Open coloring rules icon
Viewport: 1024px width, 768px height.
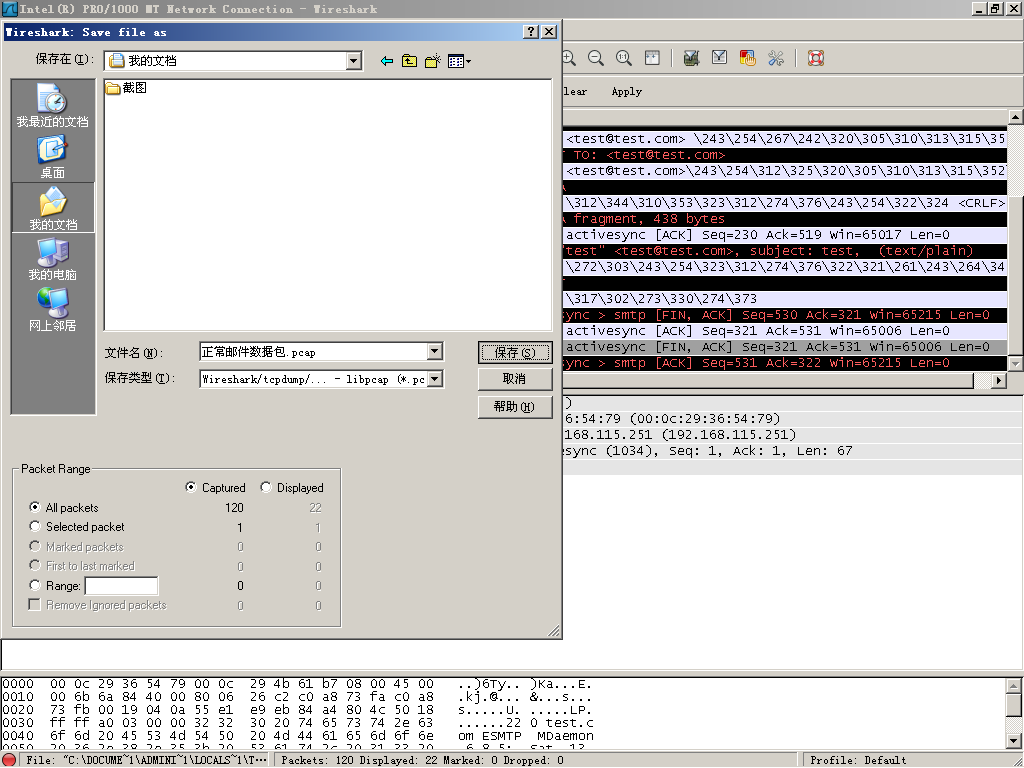pos(747,58)
